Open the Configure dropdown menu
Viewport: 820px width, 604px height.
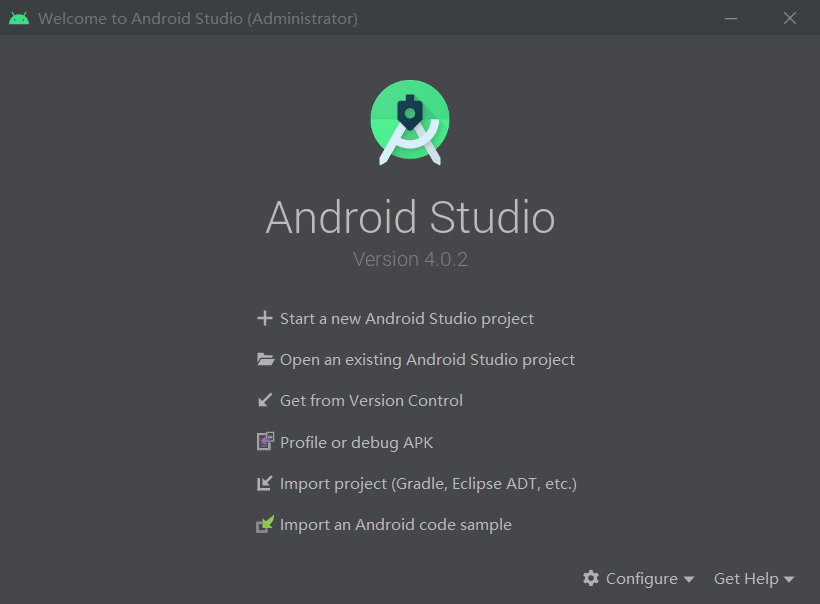(640, 578)
